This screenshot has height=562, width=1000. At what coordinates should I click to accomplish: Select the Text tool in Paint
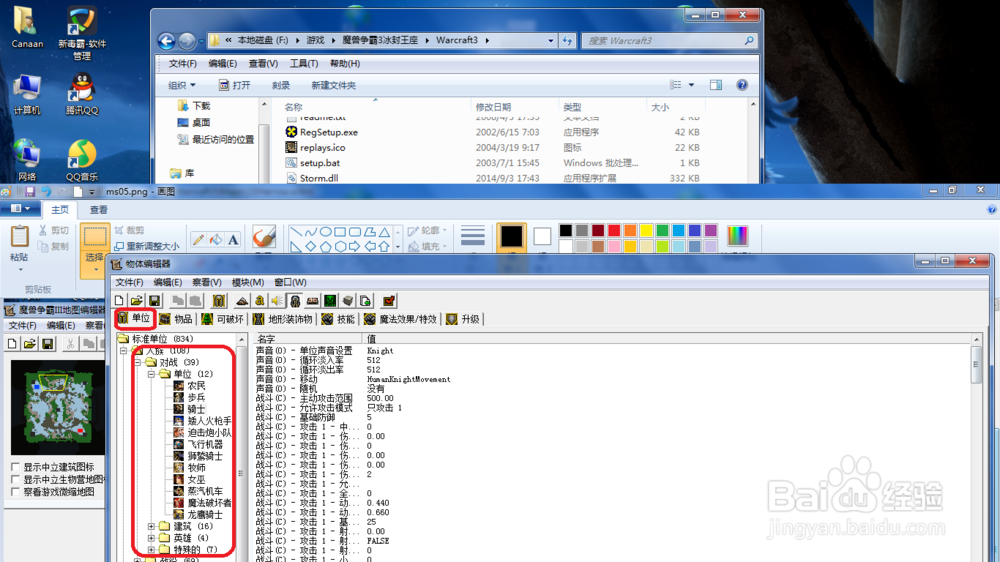pos(233,239)
